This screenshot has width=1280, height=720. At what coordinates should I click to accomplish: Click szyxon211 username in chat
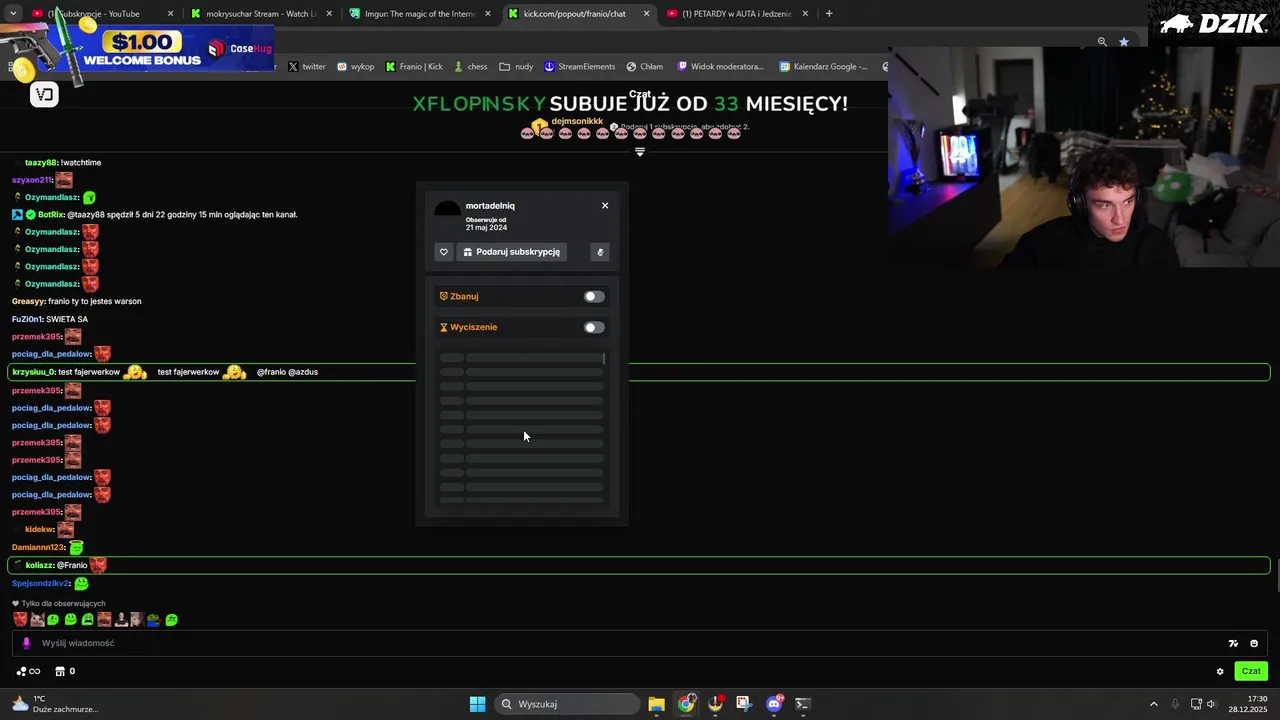tap(32, 180)
